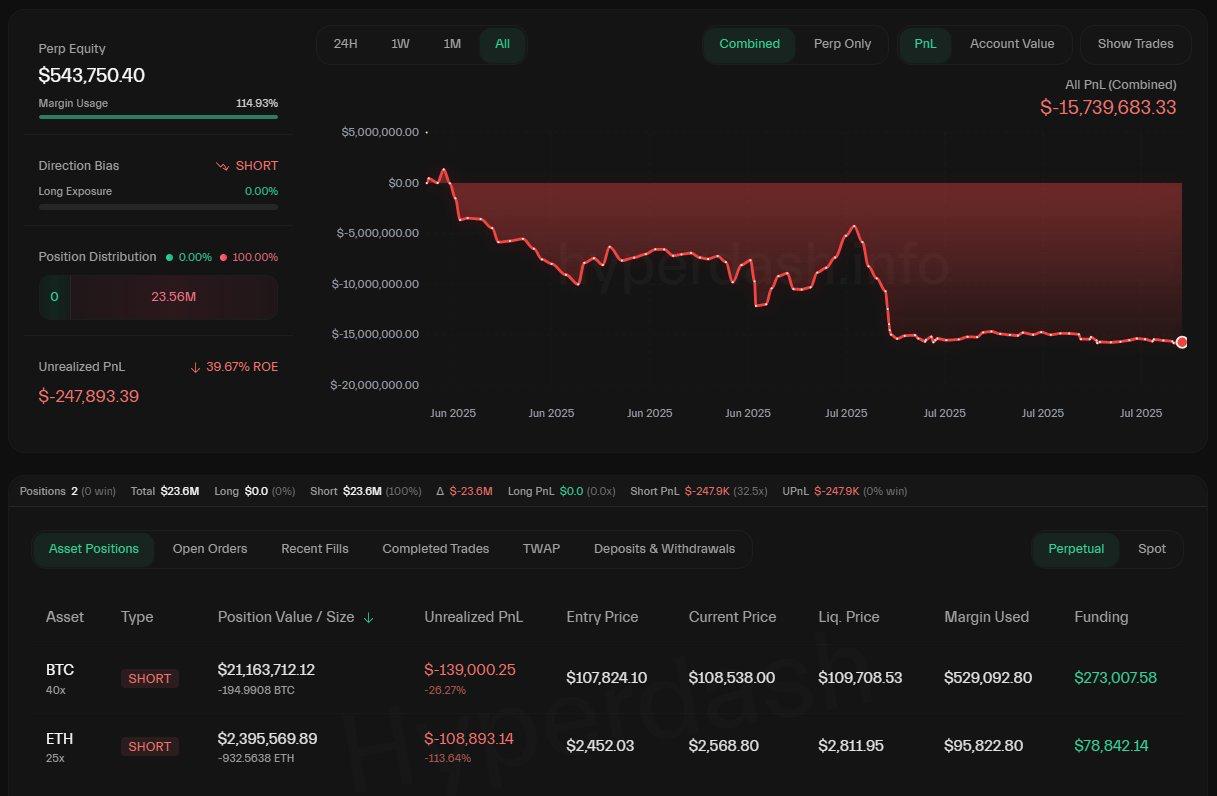The image size is (1217, 796).
Task: Select the 24H time range
Action: 345,44
